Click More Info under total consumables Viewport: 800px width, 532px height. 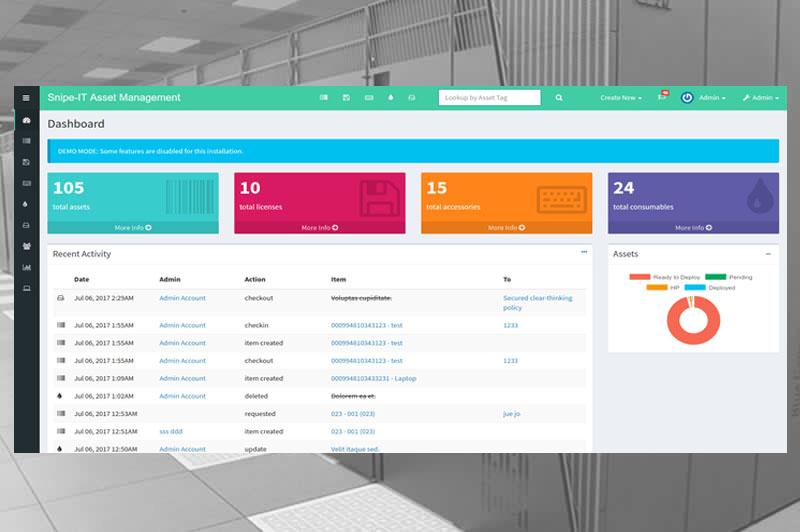(x=693, y=228)
